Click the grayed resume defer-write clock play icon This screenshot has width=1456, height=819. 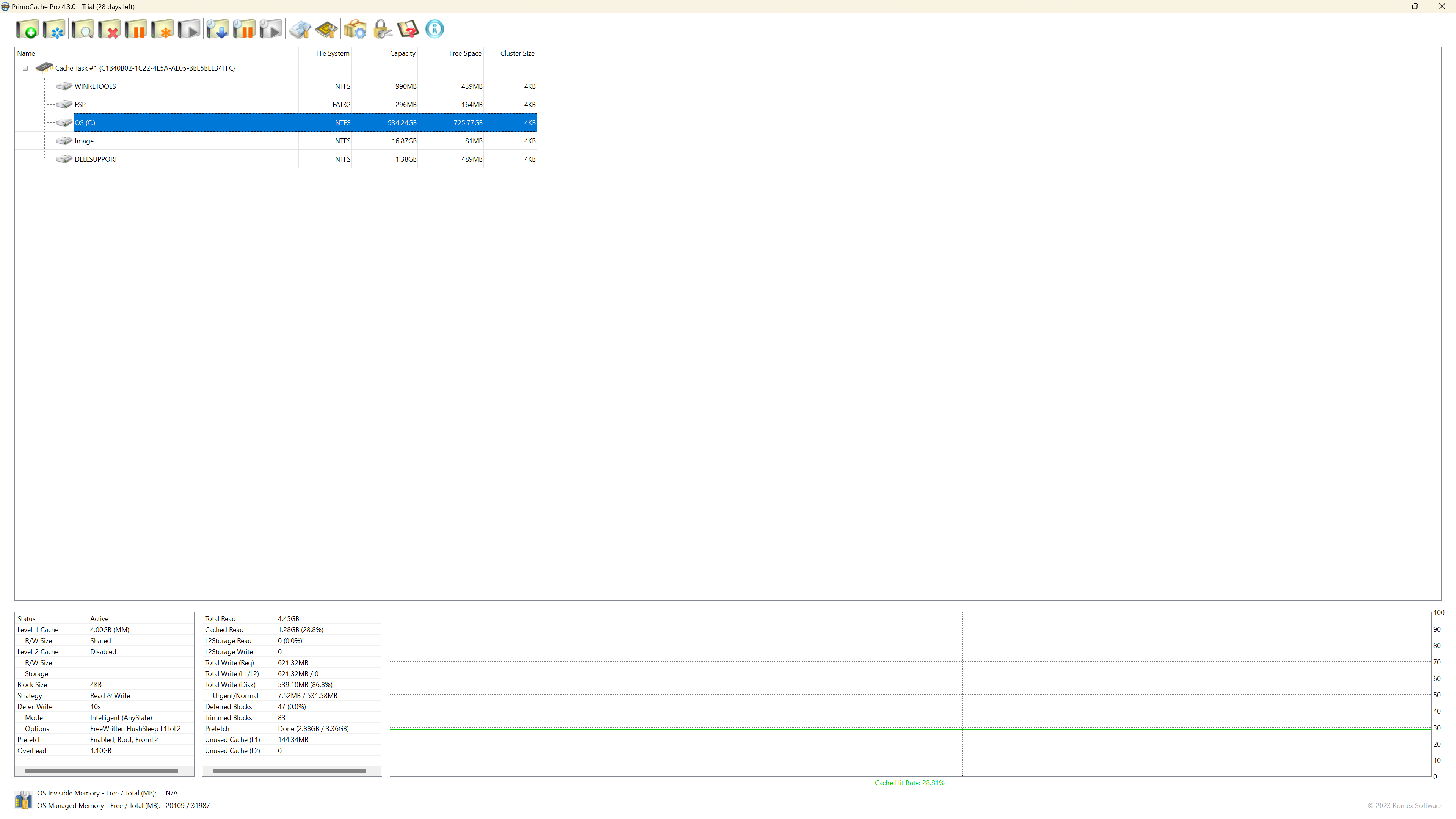pos(271,29)
